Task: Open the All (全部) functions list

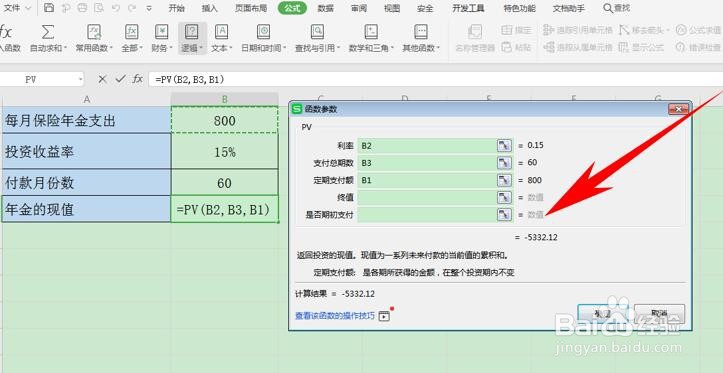Action: (x=132, y=38)
